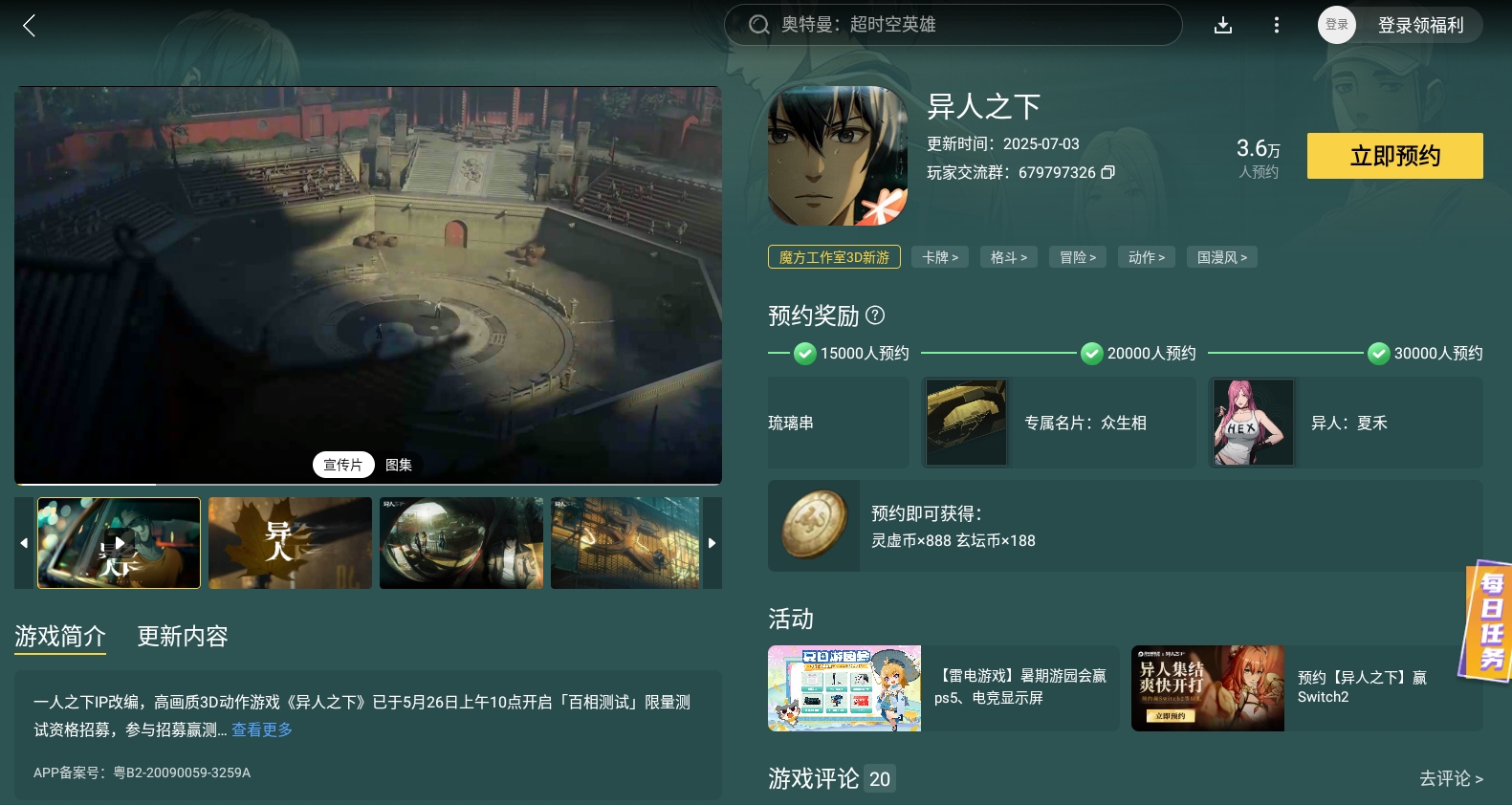
Task: Expand the 冒险 category tag
Action: coord(1078,257)
